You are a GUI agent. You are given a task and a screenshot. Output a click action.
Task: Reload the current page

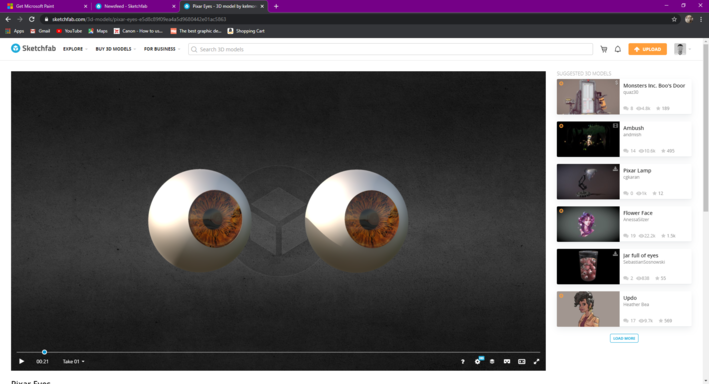click(x=32, y=19)
